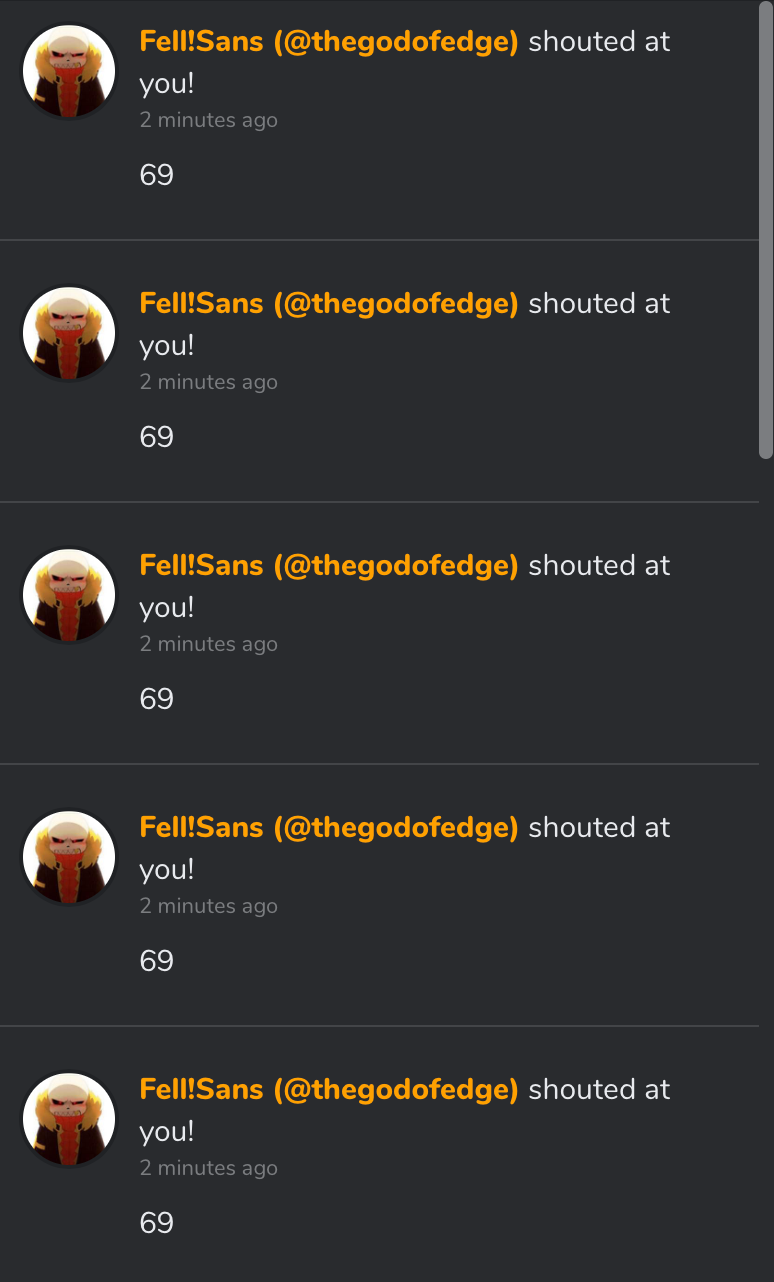Visit @thegodofedge profile link in second notification
The width and height of the screenshot is (774, 1282).
tap(329, 304)
